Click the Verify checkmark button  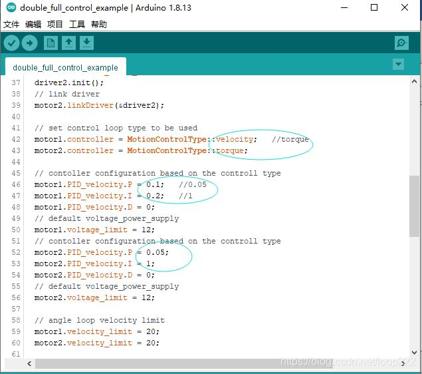pyautogui.click(x=12, y=43)
